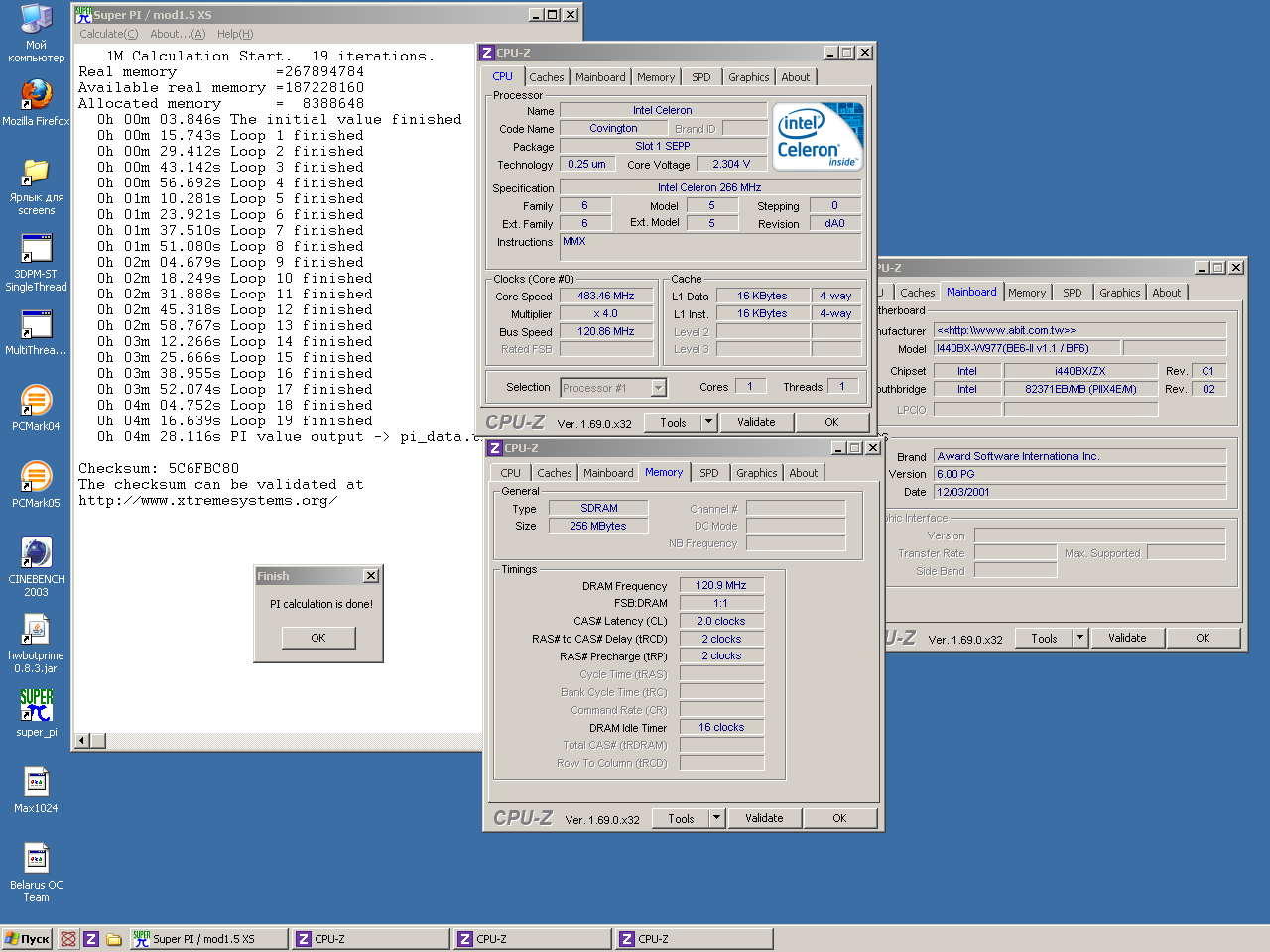Click Tools button in Mainboard CPU-Z window

[x=1044, y=638]
